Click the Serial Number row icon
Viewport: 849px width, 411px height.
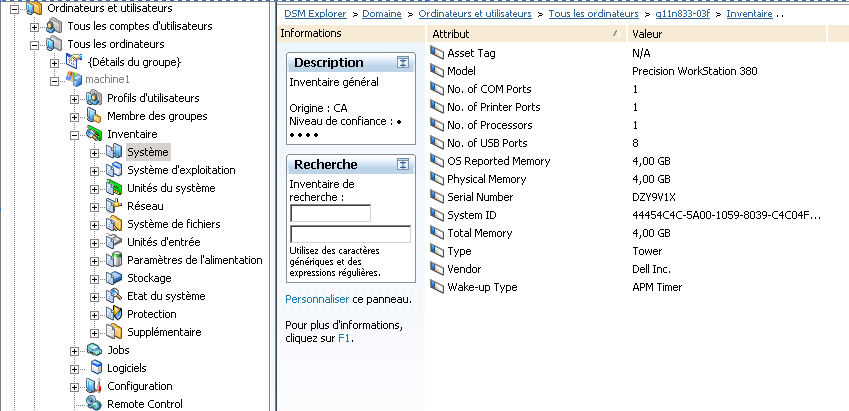coord(437,197)
